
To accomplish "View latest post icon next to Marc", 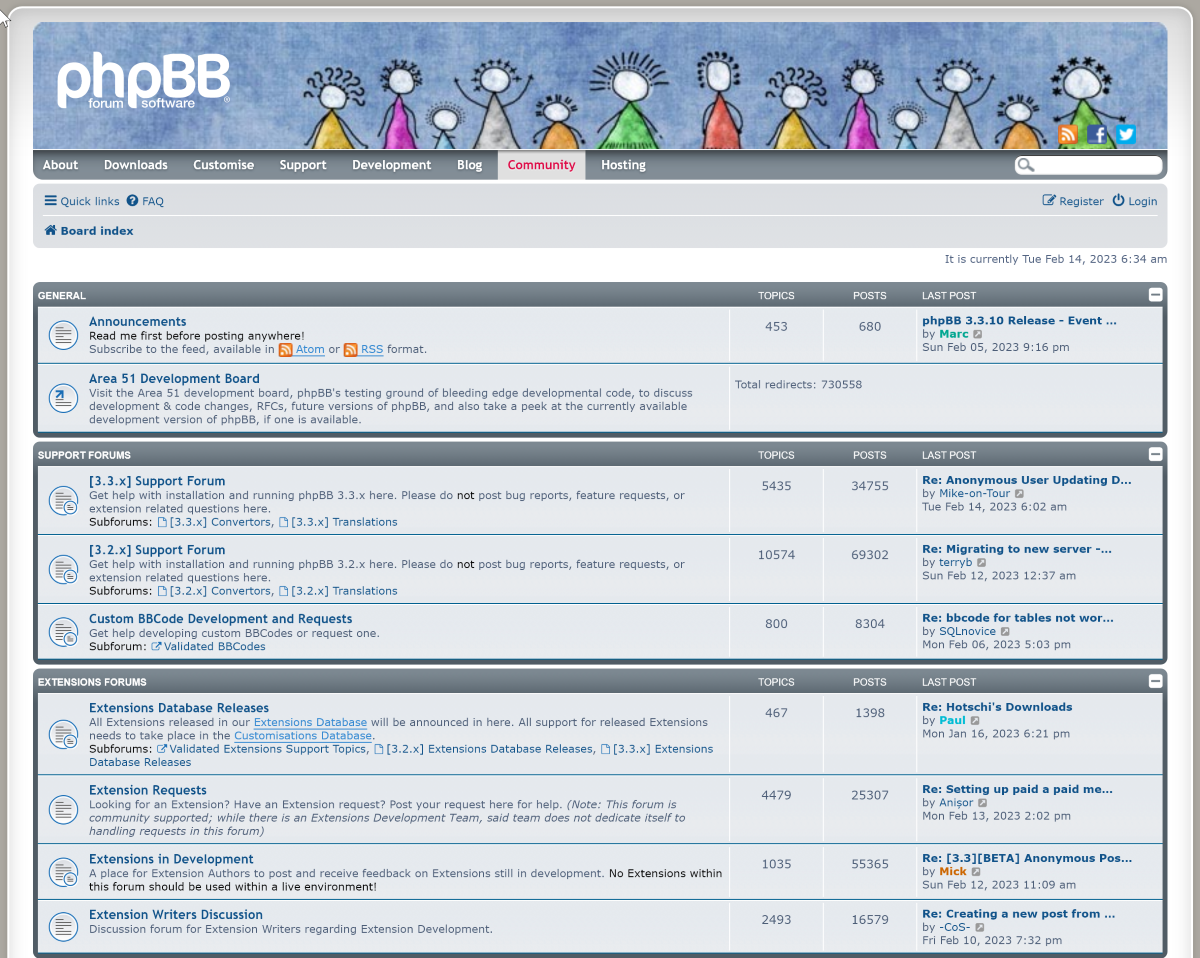I will click(978, 334).
